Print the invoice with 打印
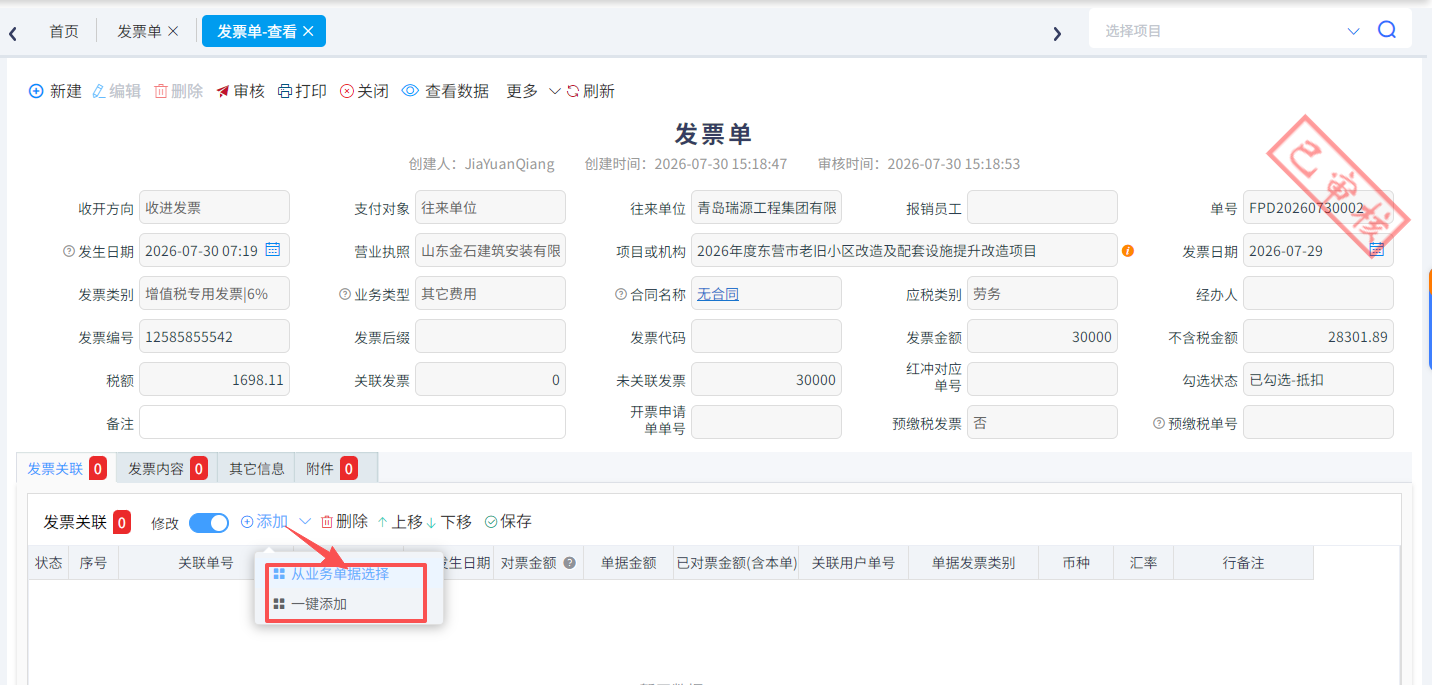 (302, 91)
